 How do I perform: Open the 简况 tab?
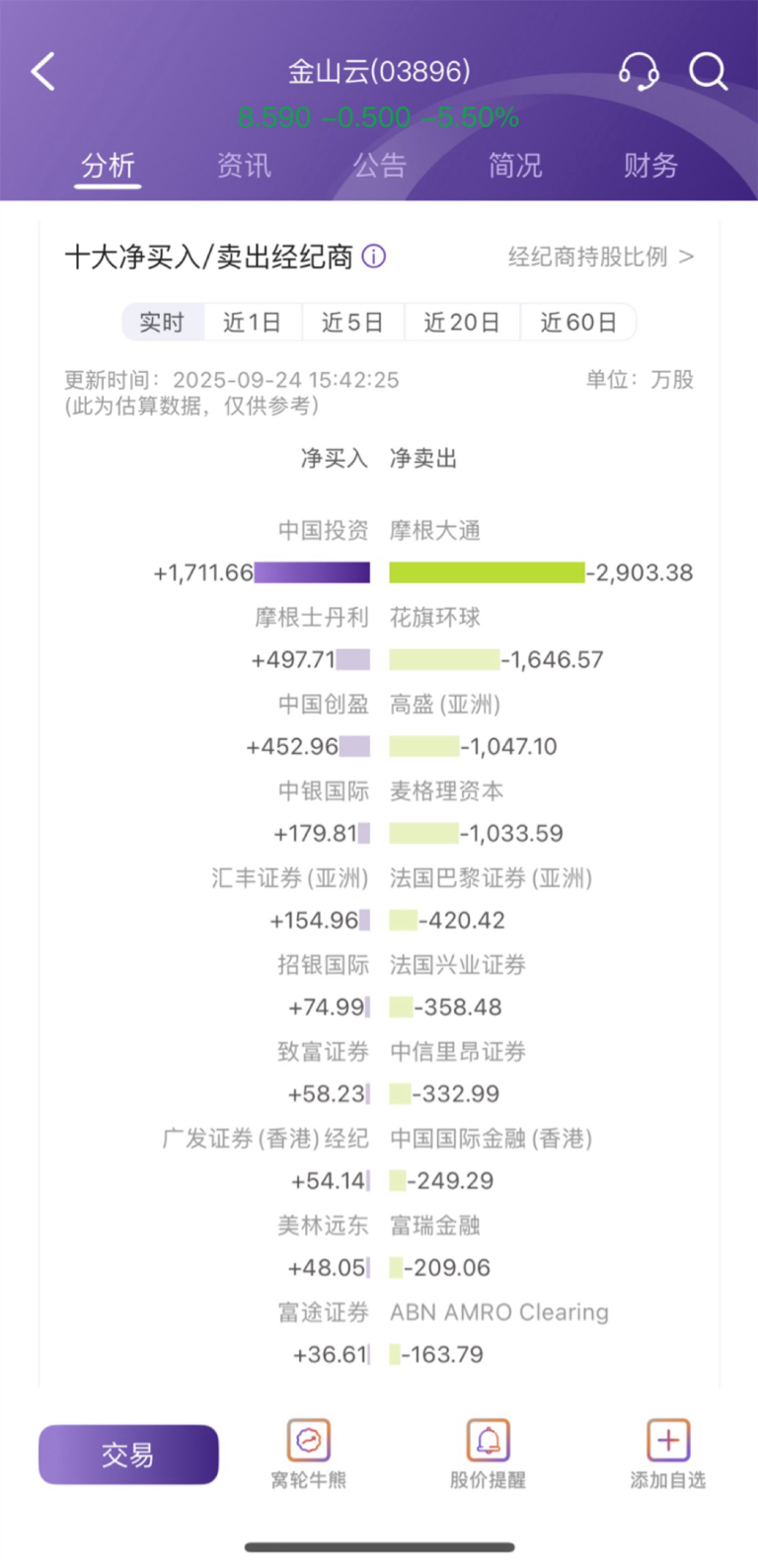point(515,166)
